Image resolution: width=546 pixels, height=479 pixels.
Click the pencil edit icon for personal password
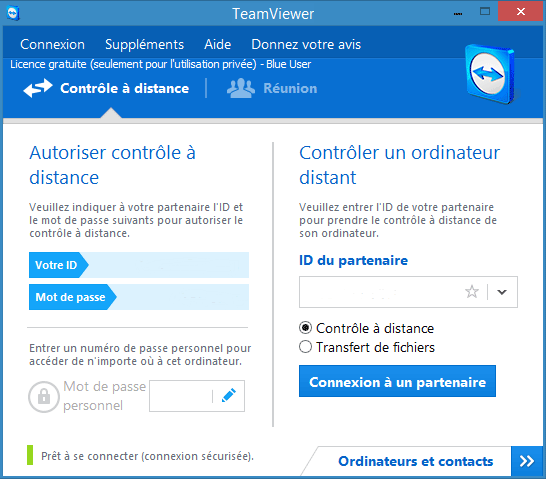[229, 395]
